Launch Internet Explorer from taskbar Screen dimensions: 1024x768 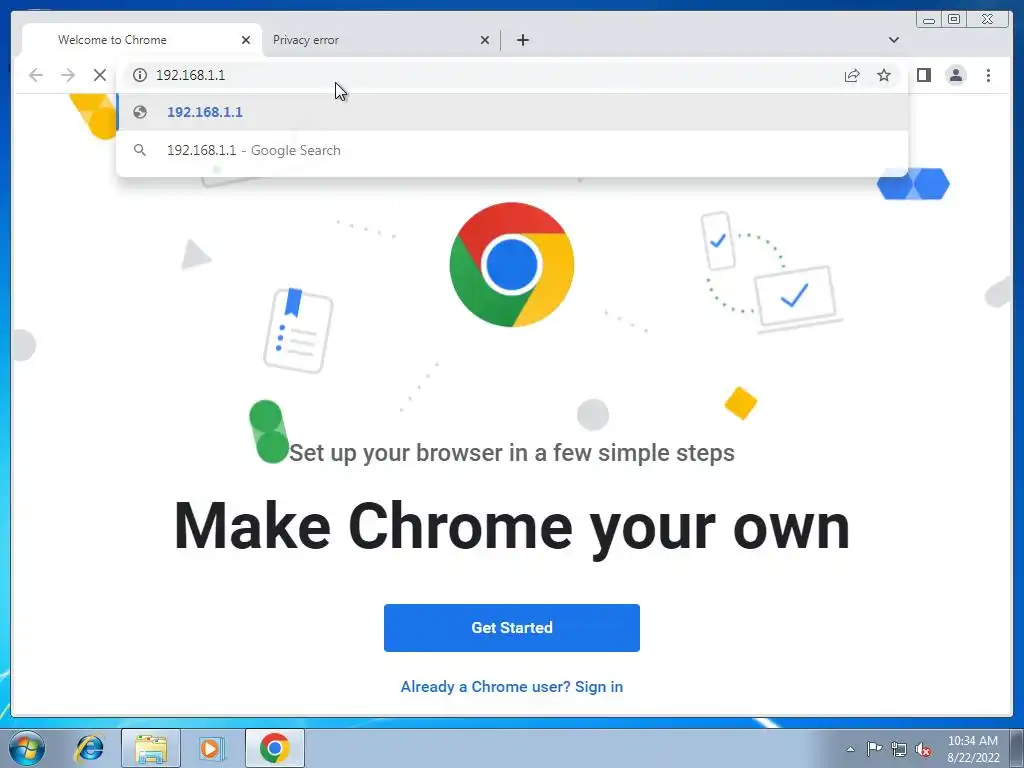pyautogui.click(x=89, y=748)
